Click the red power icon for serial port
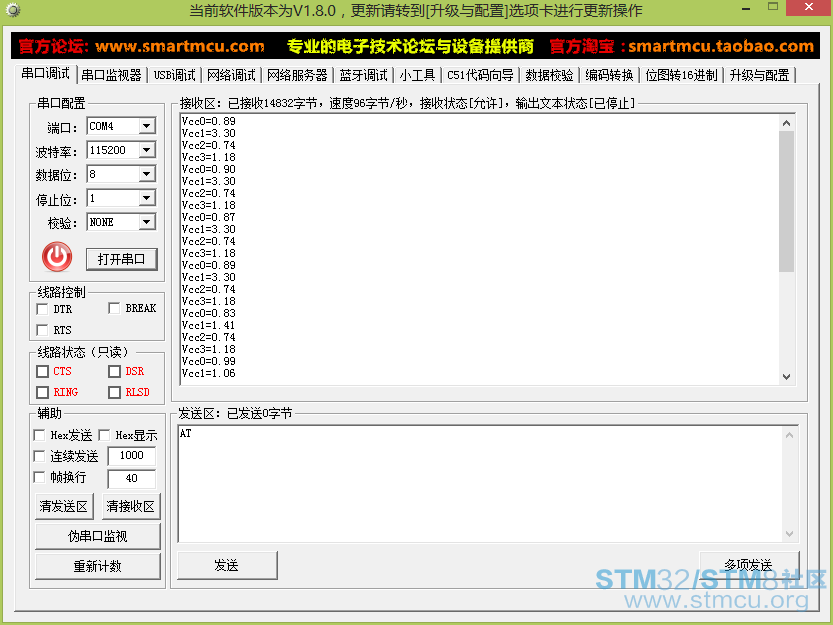Viewport: 833px width, 625px height. click(57, 257)
